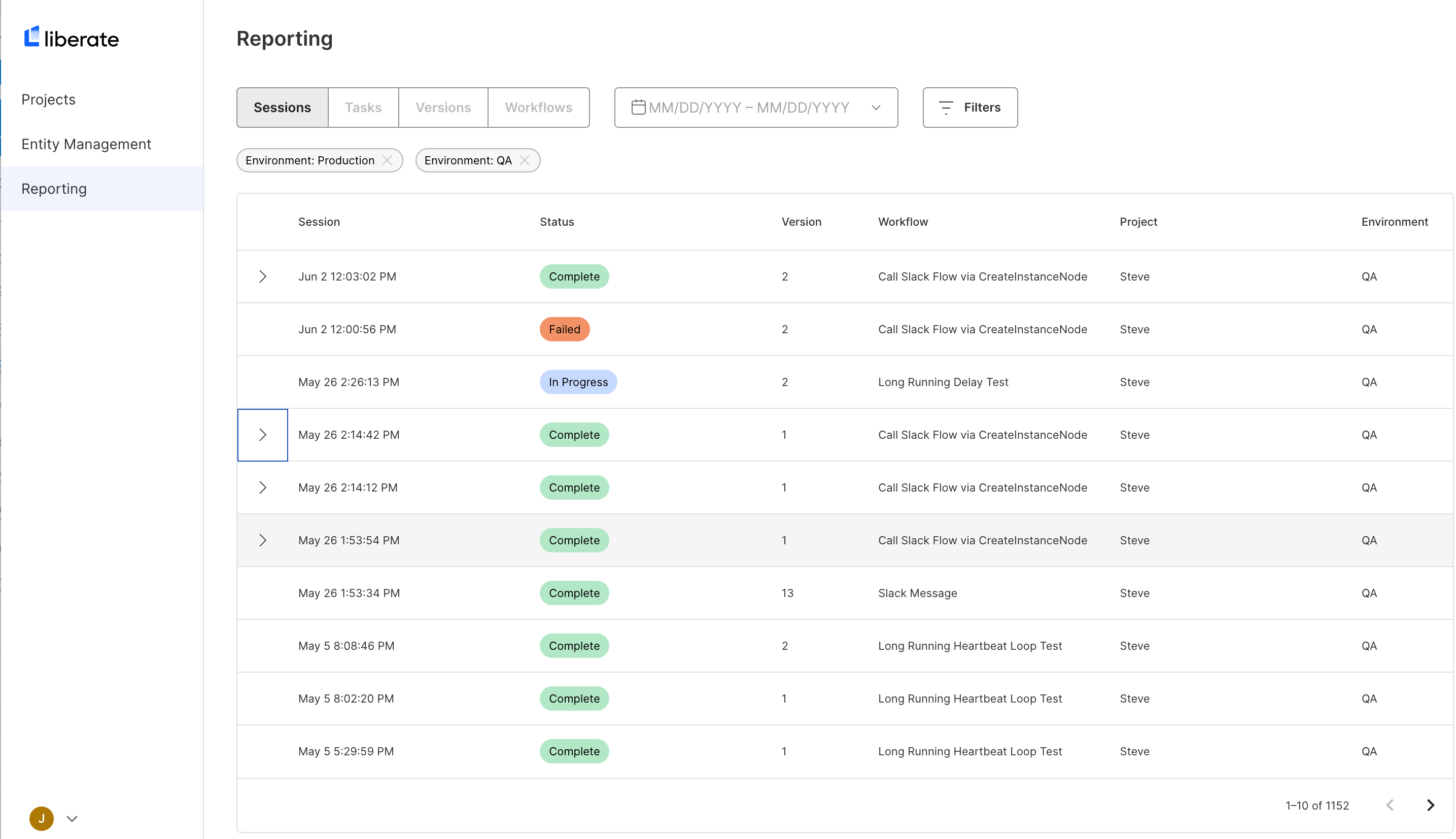
Task: Open the user account menu chevron
Action: [x=72, y=818]
